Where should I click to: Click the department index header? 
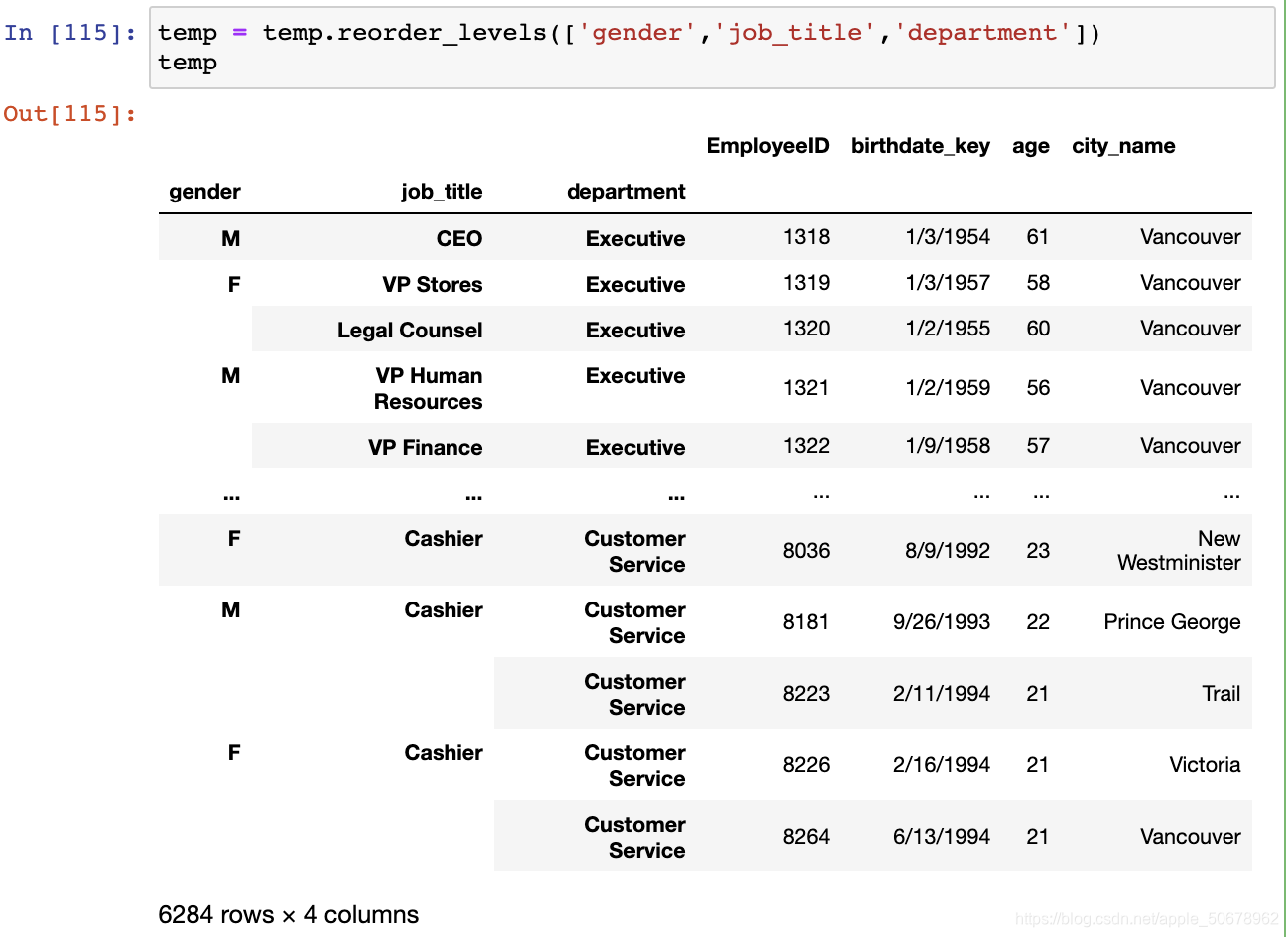(x=625, y=192)
